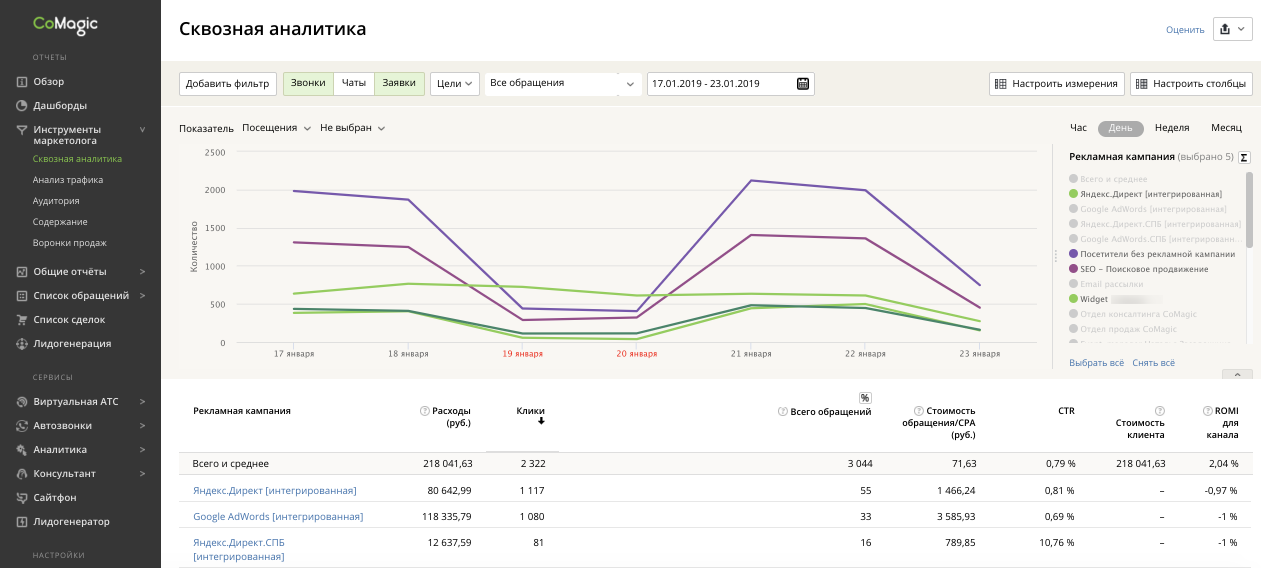Screen dimensions: 1261x568
Task: Click the legend panel drag handle dots
Action: point(1056,256)
